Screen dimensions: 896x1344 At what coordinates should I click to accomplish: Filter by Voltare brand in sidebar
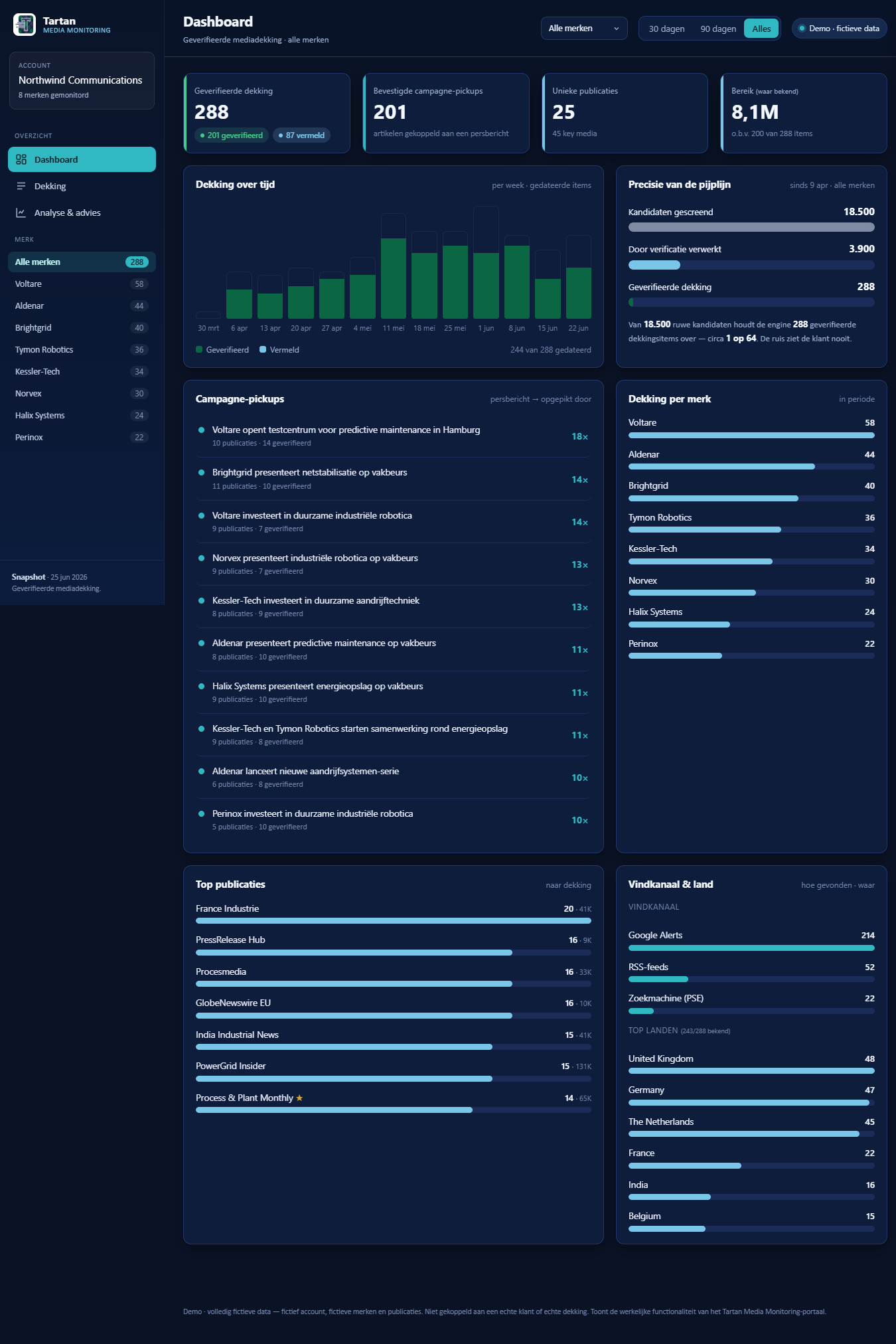(82, 284)
